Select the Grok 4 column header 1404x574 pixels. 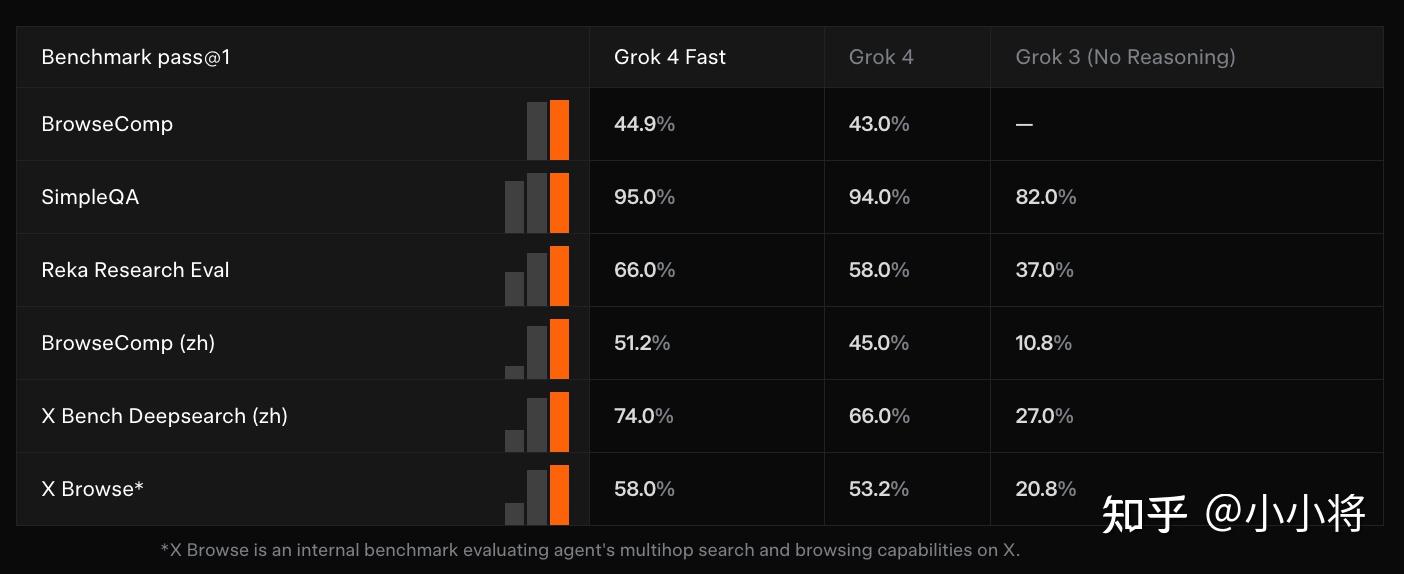tap(881, 57)
